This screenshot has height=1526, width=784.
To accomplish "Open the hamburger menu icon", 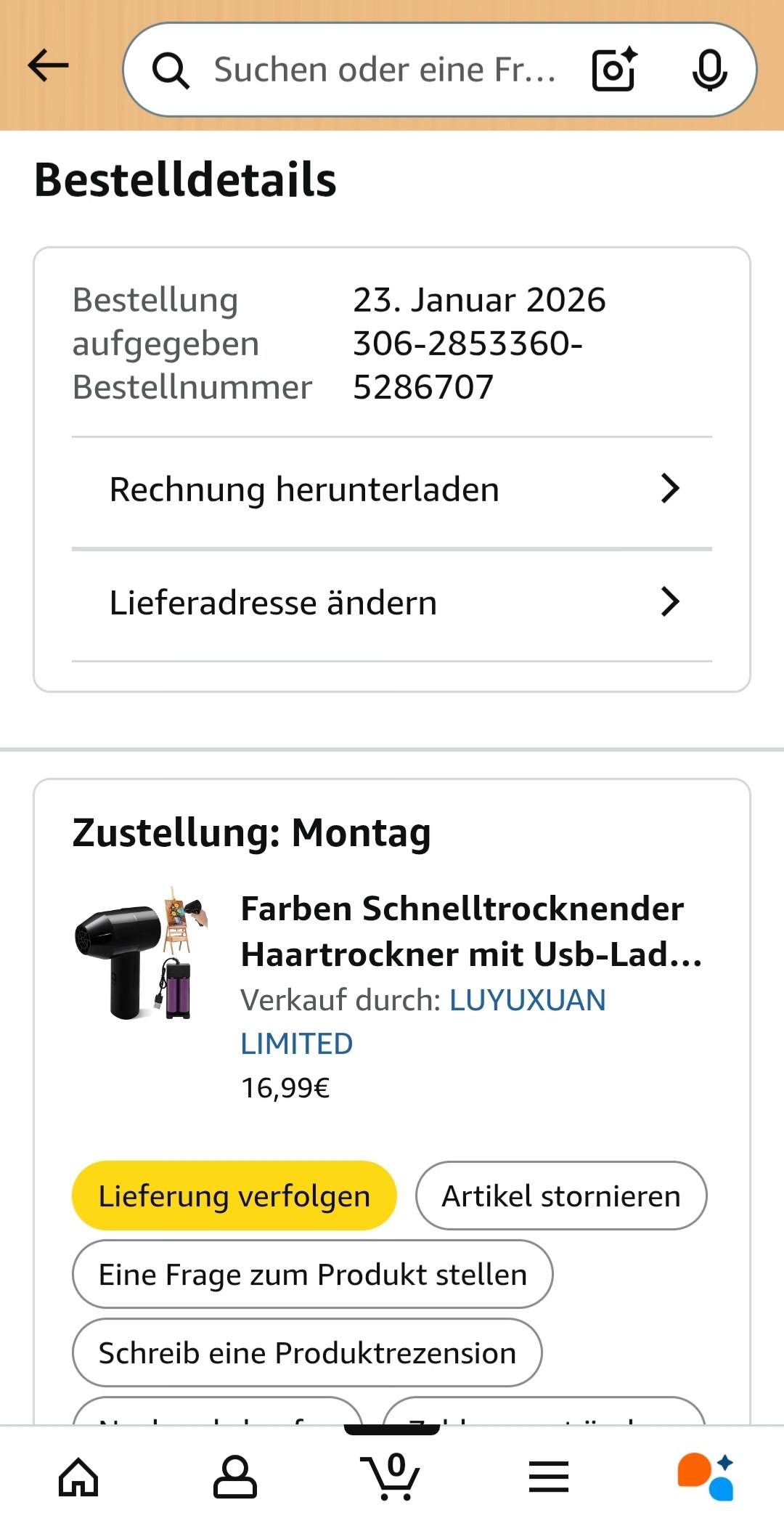I will pos(549,1477).
